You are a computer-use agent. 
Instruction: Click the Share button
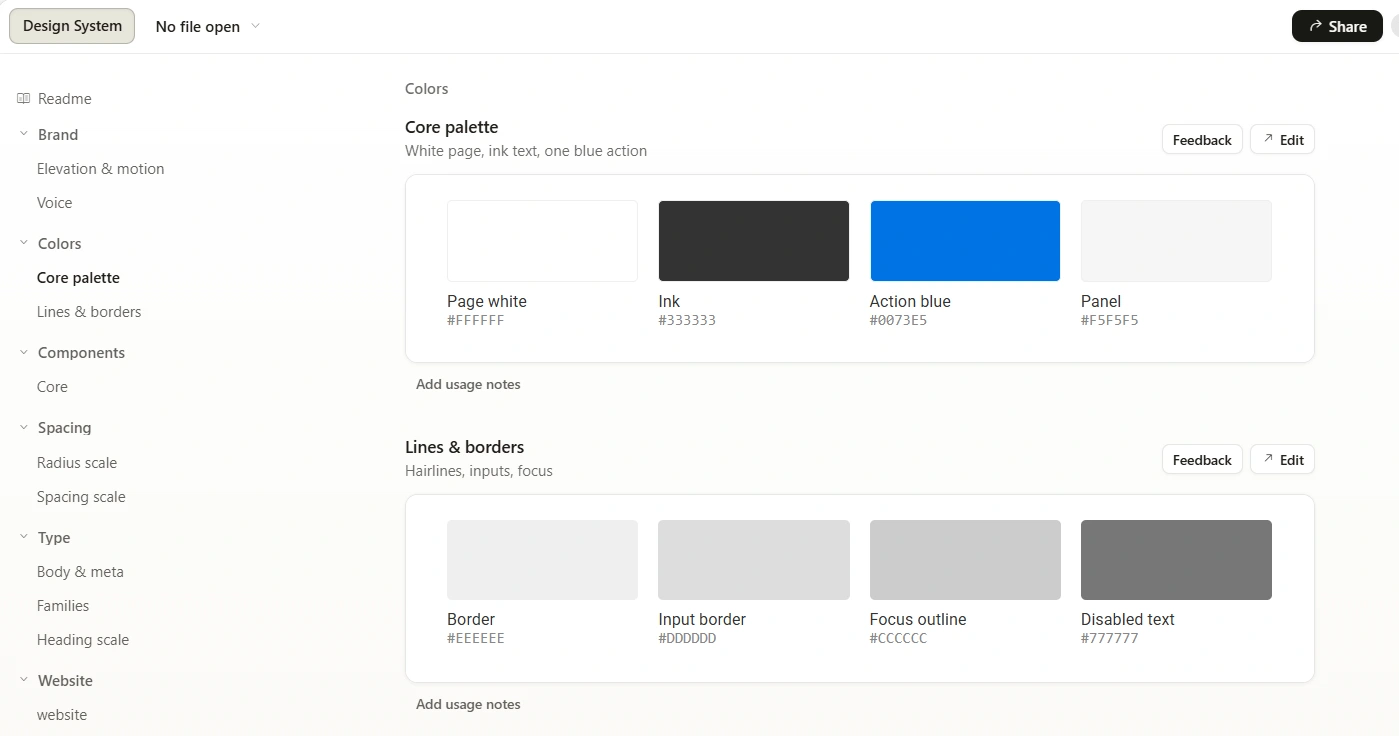pos(1337,26)
